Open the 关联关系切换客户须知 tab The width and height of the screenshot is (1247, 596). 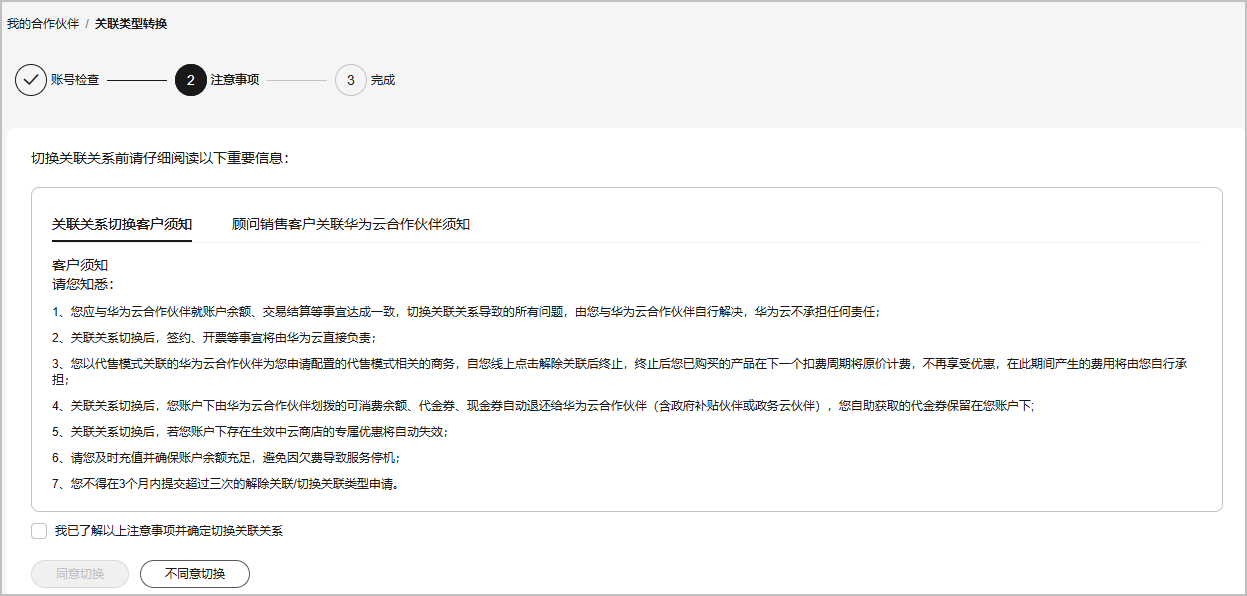tap(122, 224)
